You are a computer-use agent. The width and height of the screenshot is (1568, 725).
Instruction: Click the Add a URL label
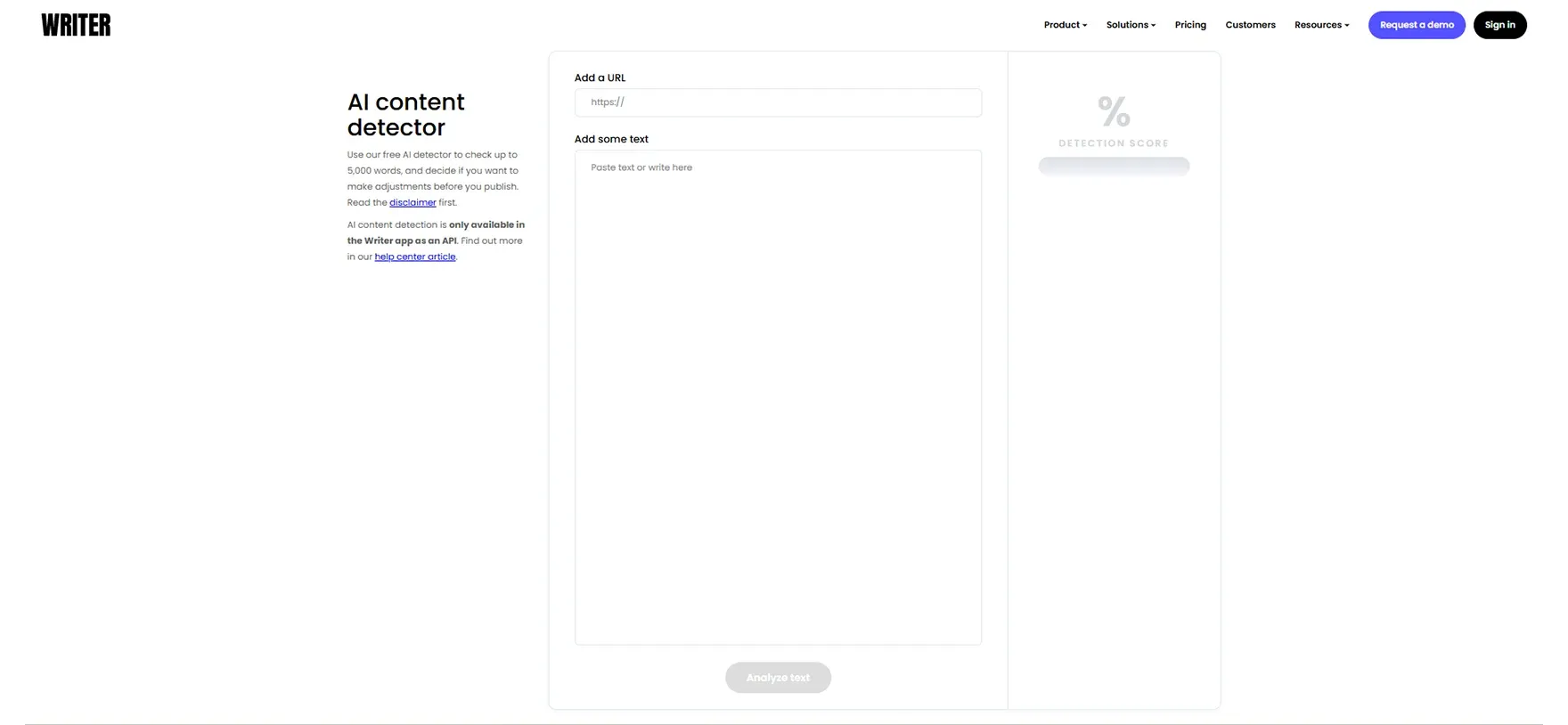coord(600,77)
